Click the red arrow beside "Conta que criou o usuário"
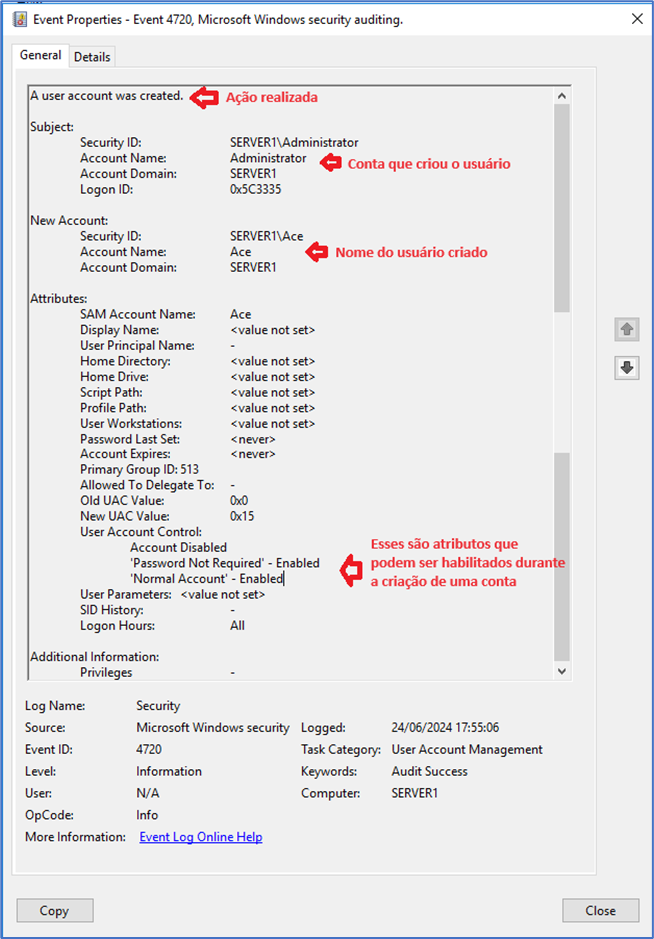Viewport: 654px width, 939px height. [x=328, y=162]
